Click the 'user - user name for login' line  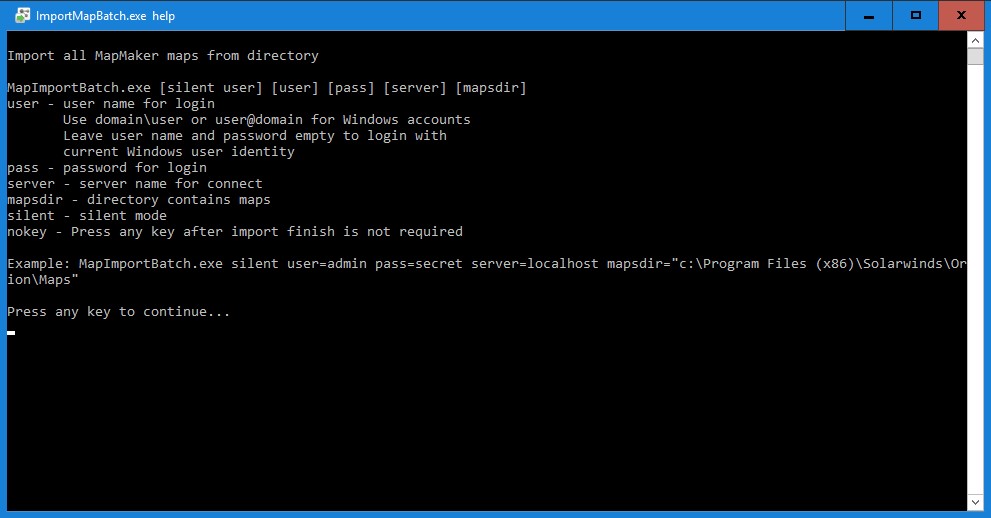click(x=110, y=104)
